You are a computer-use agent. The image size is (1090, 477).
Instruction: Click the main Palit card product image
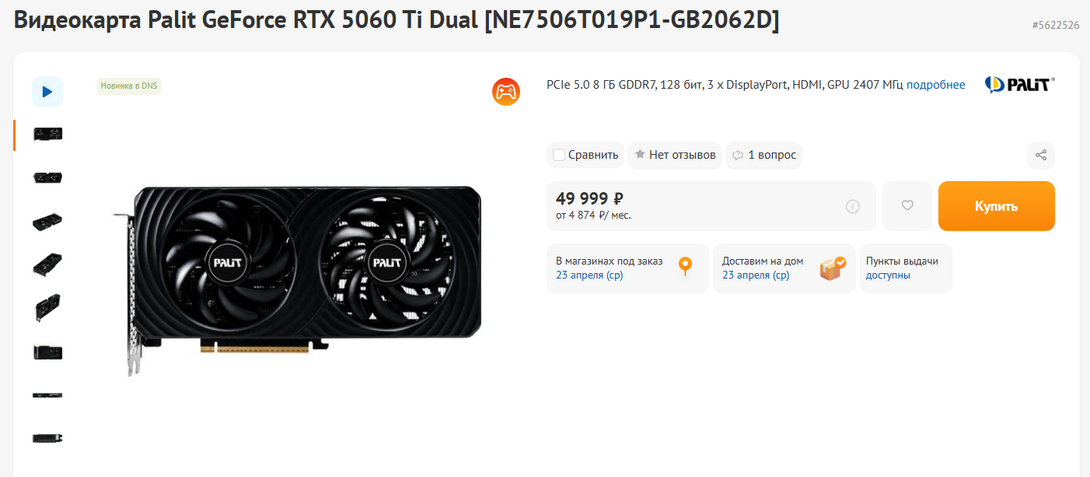[297, 278]
